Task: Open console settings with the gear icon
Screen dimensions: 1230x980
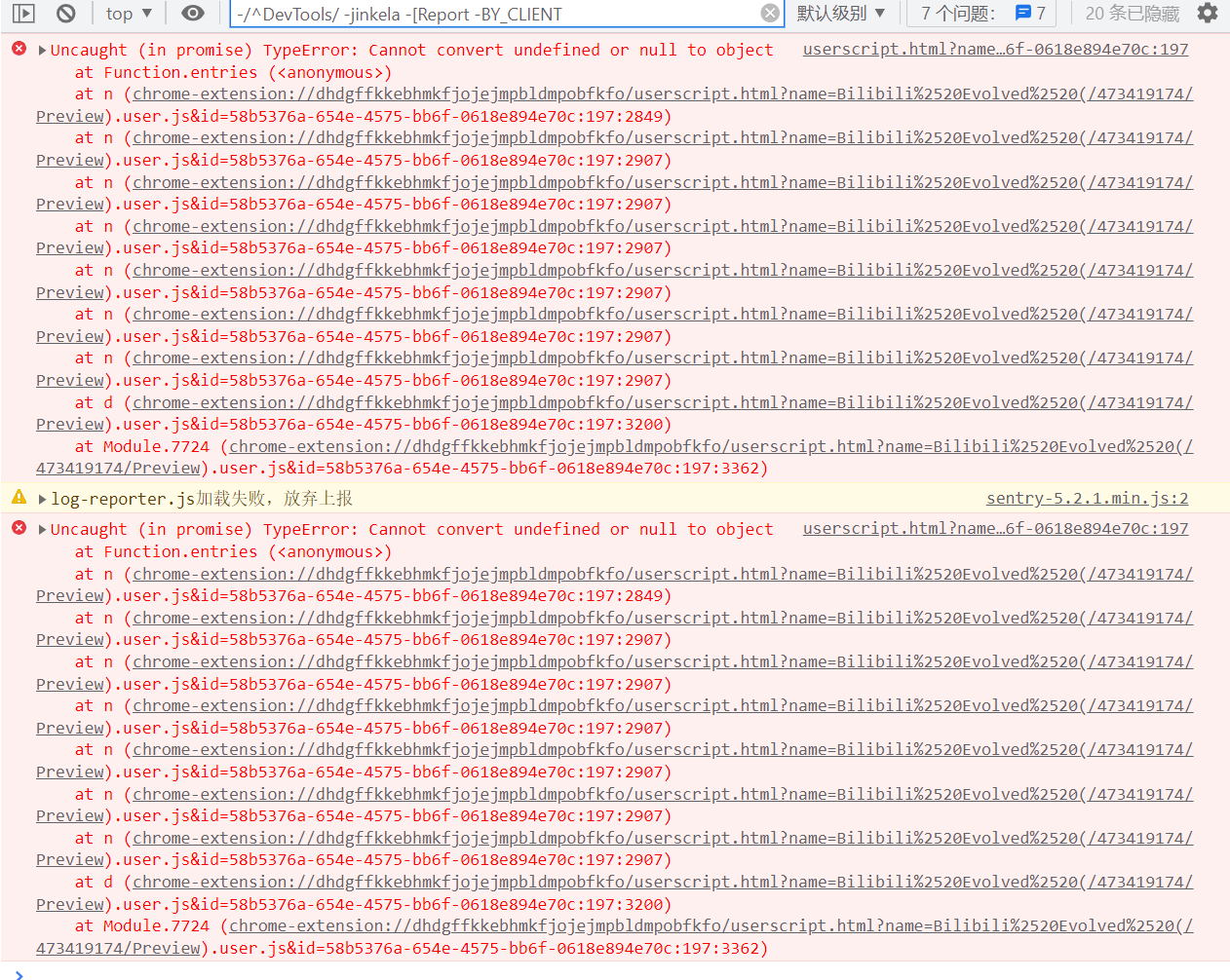Action: pyautogui.click(x=1208, y=14)
